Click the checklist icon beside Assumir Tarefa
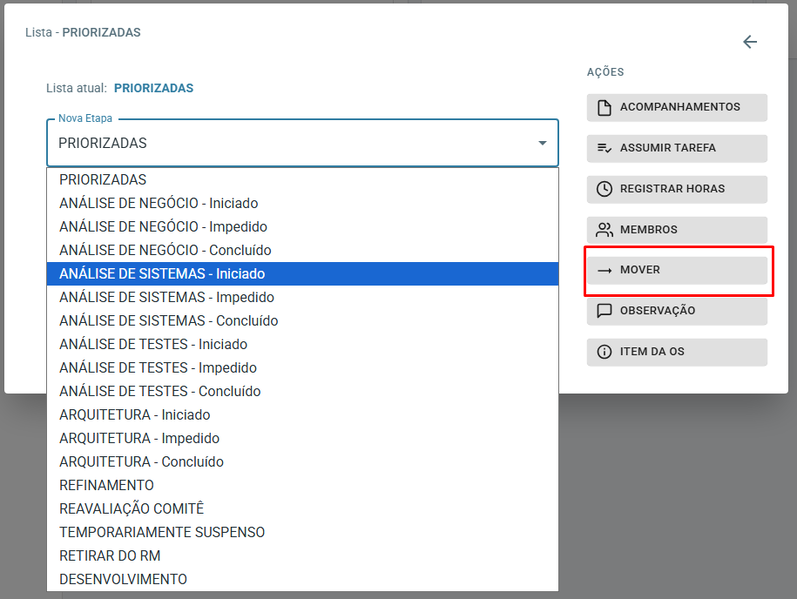 pos(604,148)
